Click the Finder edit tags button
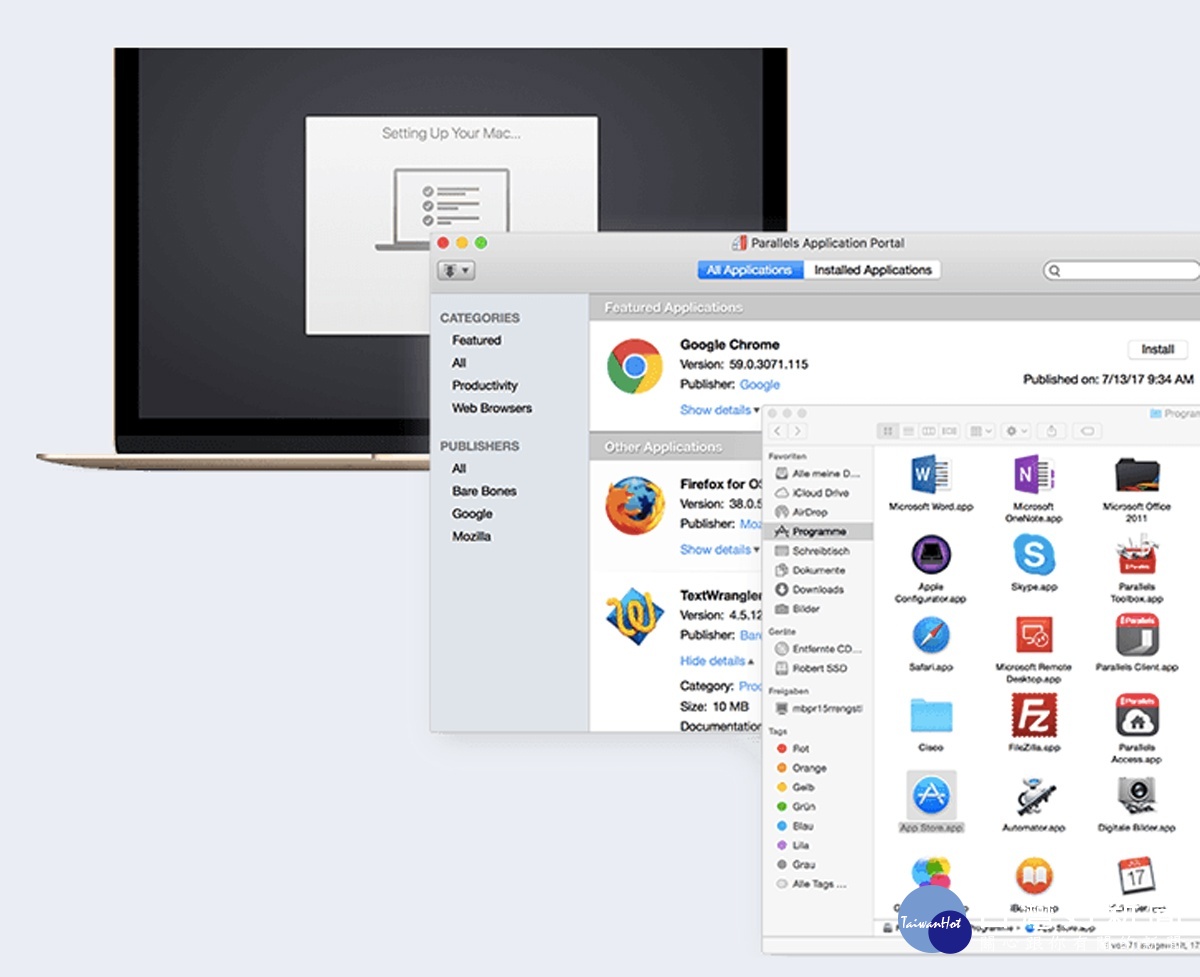 coord(1087,431)
